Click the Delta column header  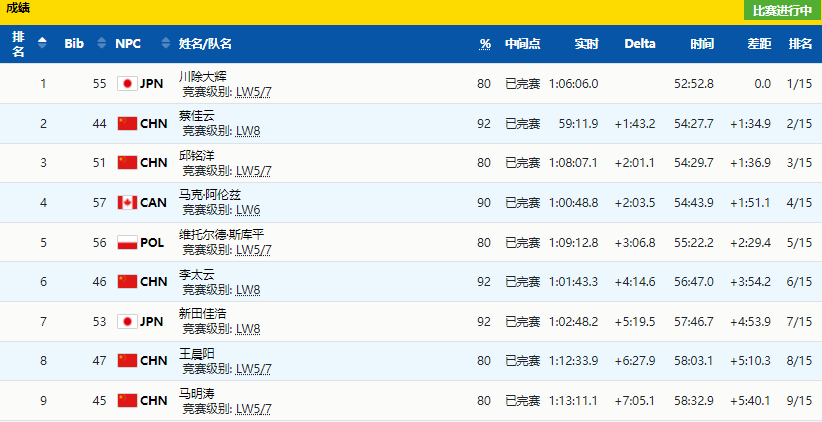[x=640, y=44]
